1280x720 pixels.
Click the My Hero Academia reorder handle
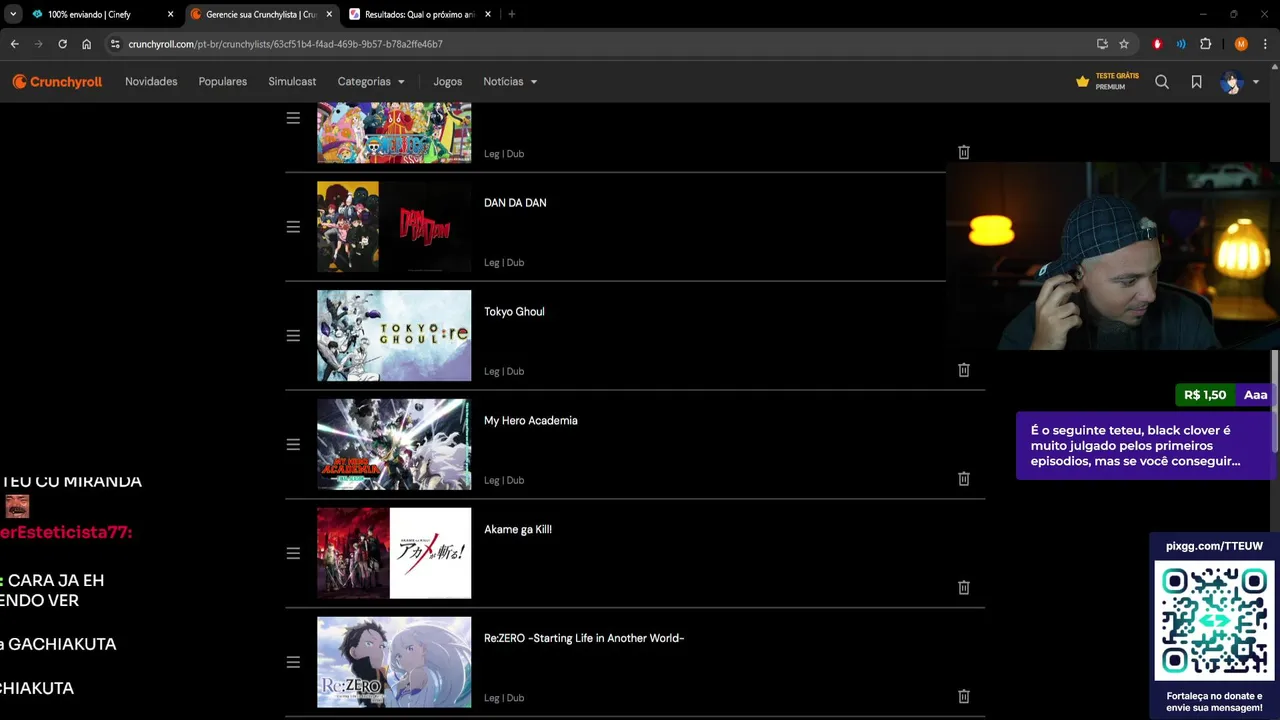pos(293,445)
